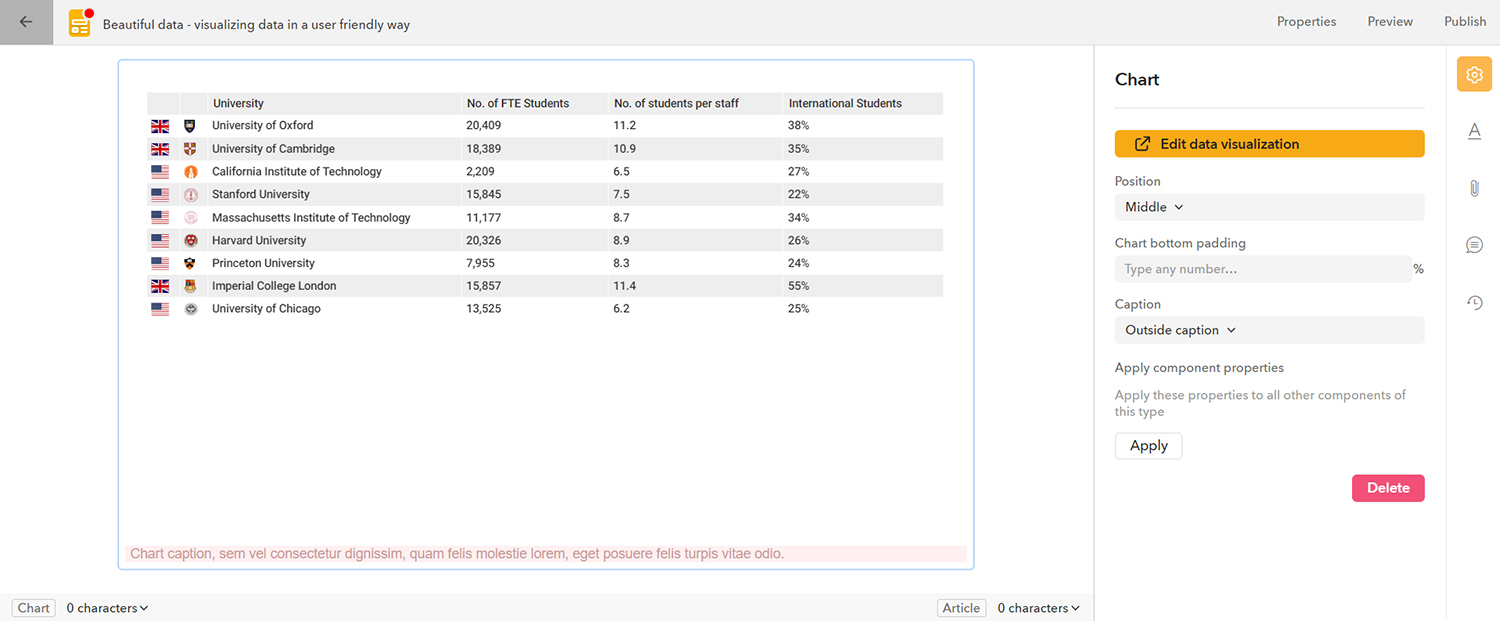Click the 38% international students cell
Screen dimensions: 1500x621
coord(799,126)
